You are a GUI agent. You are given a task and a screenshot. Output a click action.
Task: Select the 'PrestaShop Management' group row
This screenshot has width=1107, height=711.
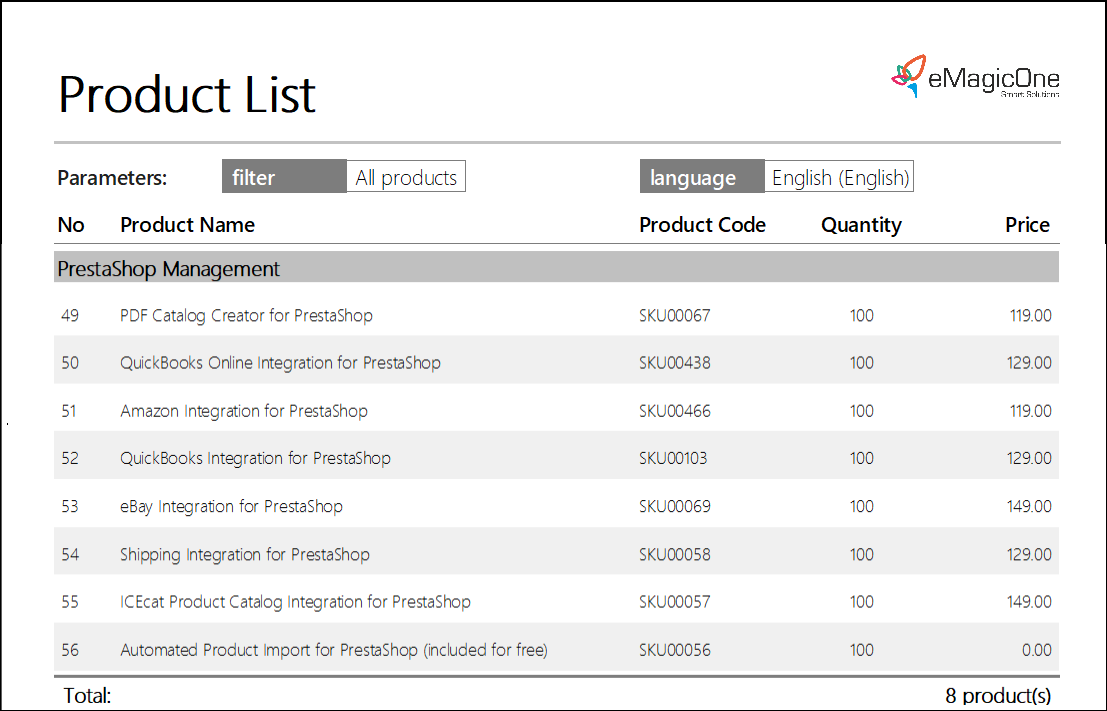556,268
